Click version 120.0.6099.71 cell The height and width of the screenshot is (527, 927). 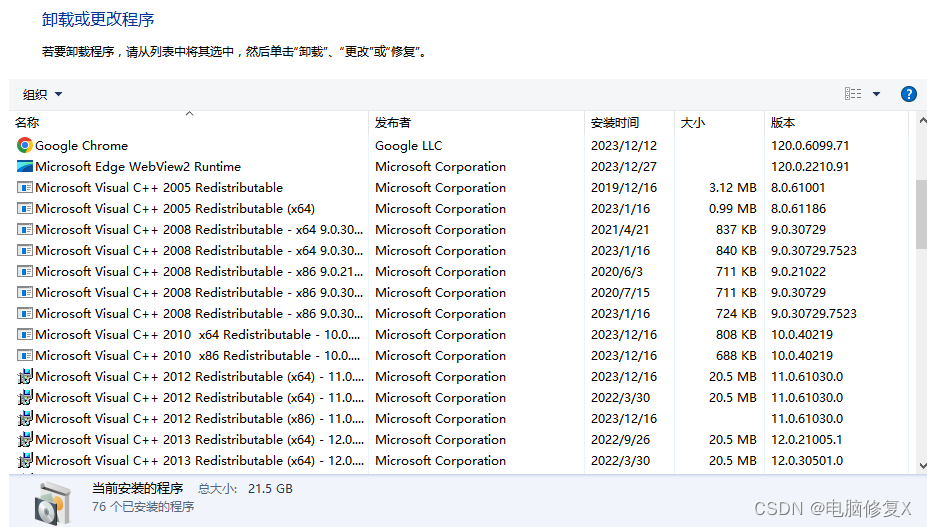pos(810,146)
